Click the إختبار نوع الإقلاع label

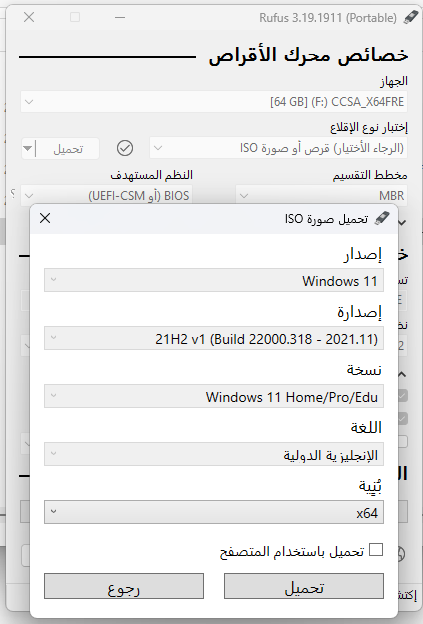point(369,127)
